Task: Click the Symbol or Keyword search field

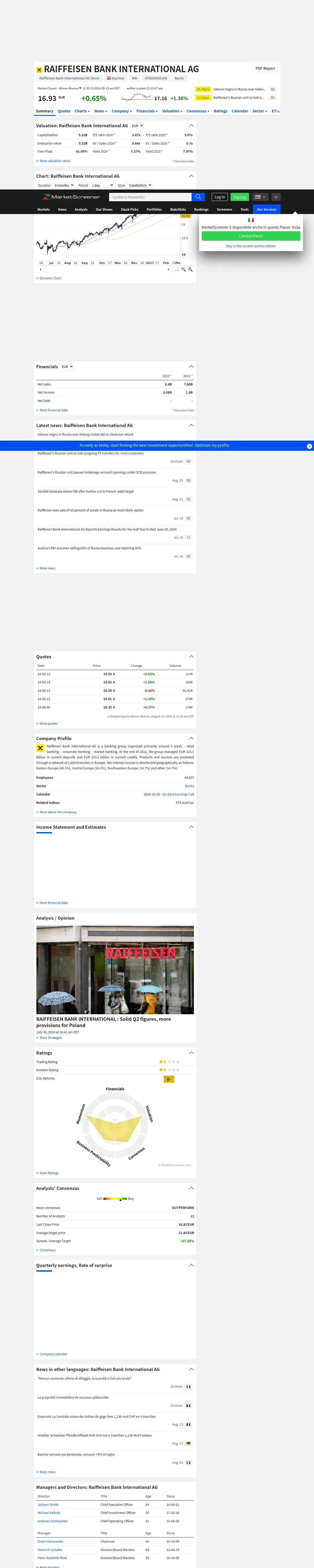Action: (x=150, y=197)
